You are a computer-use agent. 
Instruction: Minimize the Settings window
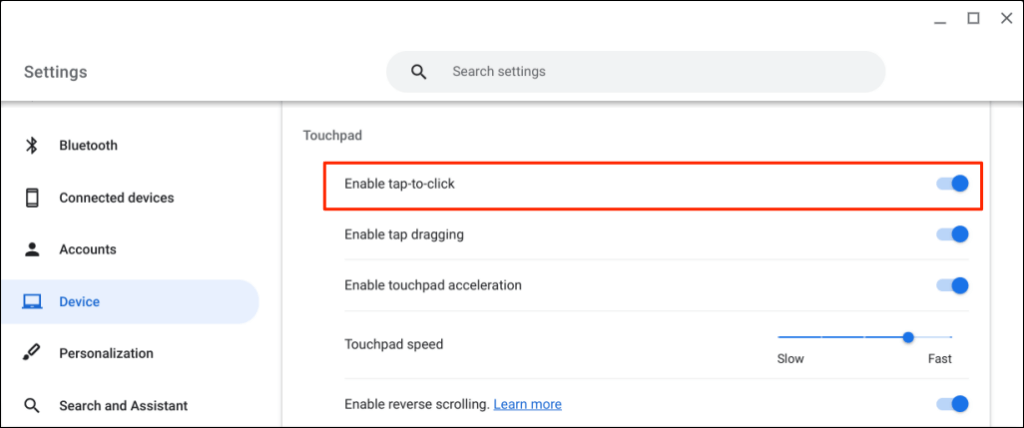point(940,18)
